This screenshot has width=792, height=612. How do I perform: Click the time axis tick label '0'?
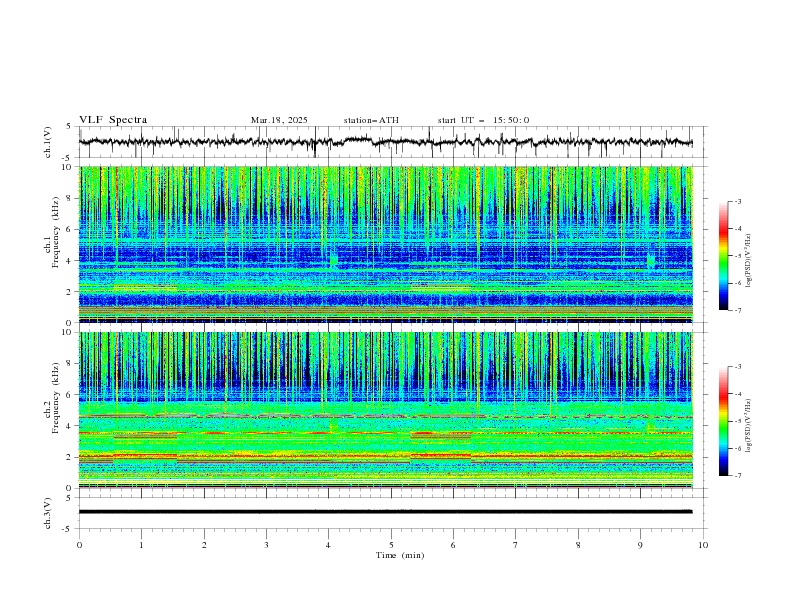coord(79,545)
